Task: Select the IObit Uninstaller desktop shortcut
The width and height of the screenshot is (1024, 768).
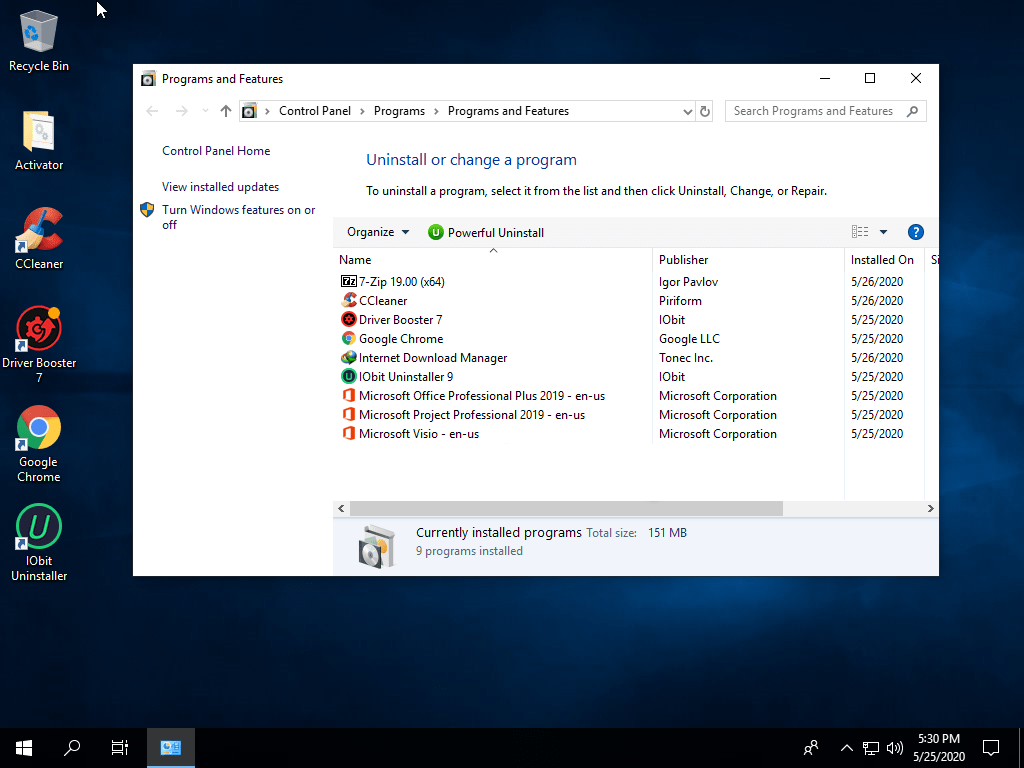Action: click(39, 543)
